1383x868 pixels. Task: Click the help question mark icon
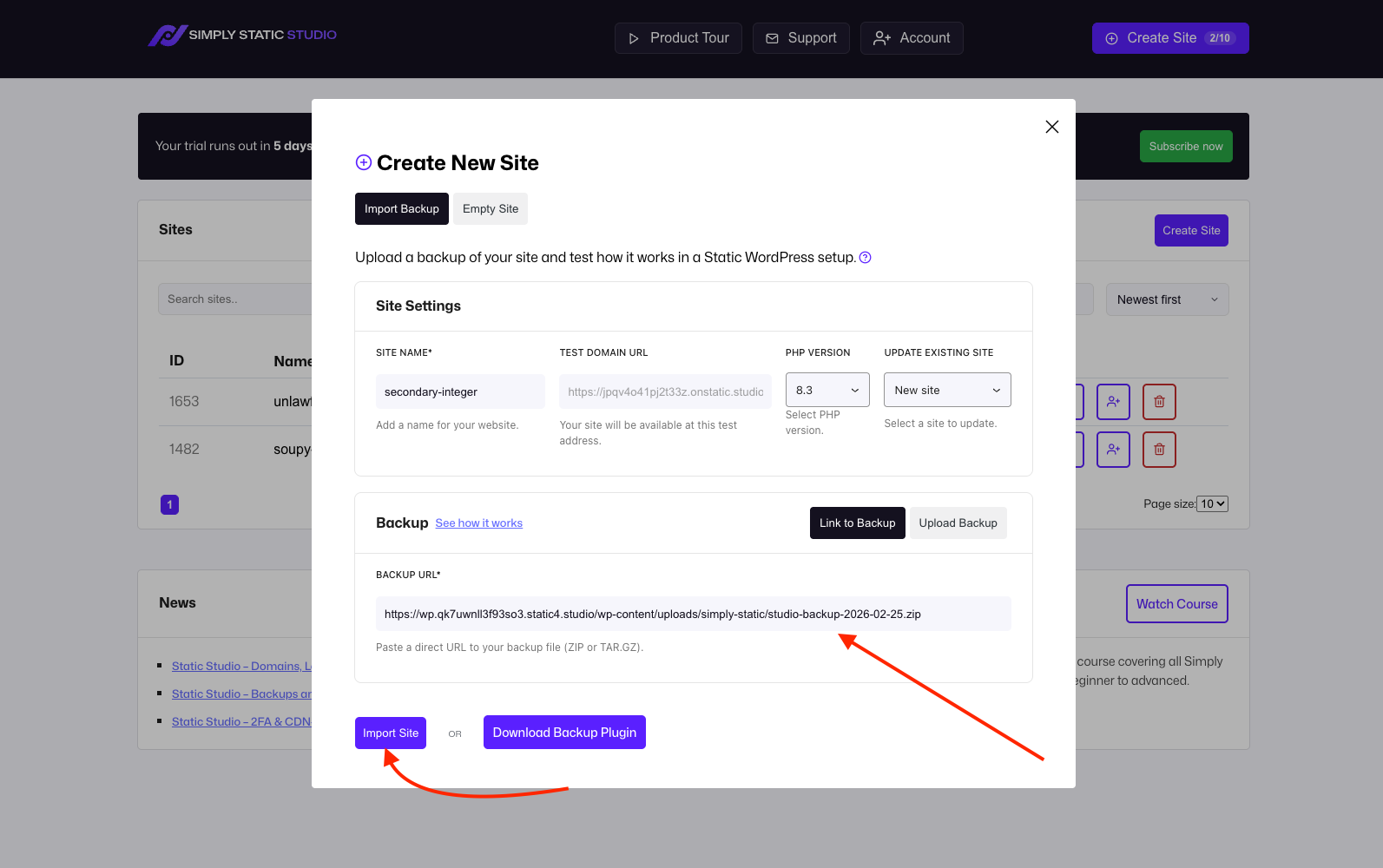click(865, 258)
